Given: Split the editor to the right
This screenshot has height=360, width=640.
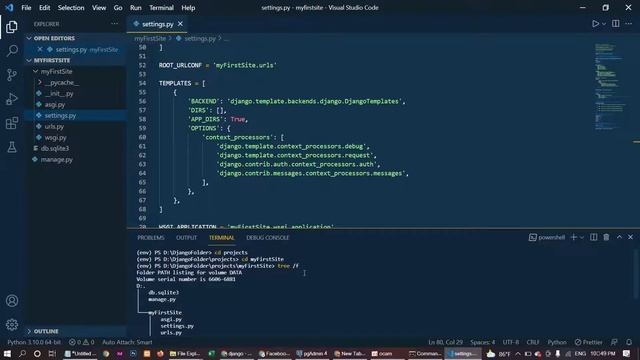Looking at the screenshot, I should [x=616, y=24].
